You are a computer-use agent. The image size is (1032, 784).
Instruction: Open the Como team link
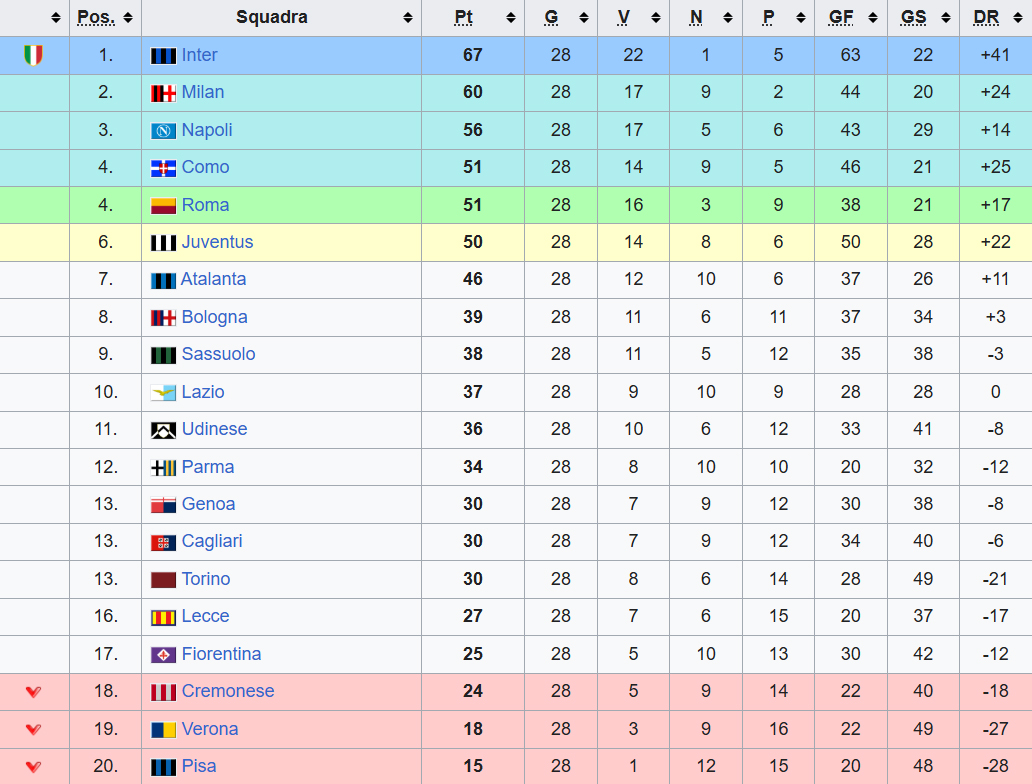pyautogui.click(x=205, y=167)
